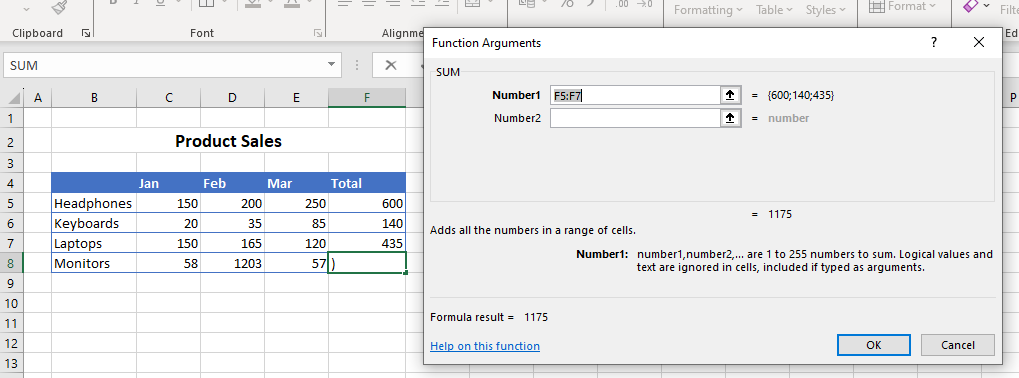
Task: Select column E header
Action: (x=296, y=98)
